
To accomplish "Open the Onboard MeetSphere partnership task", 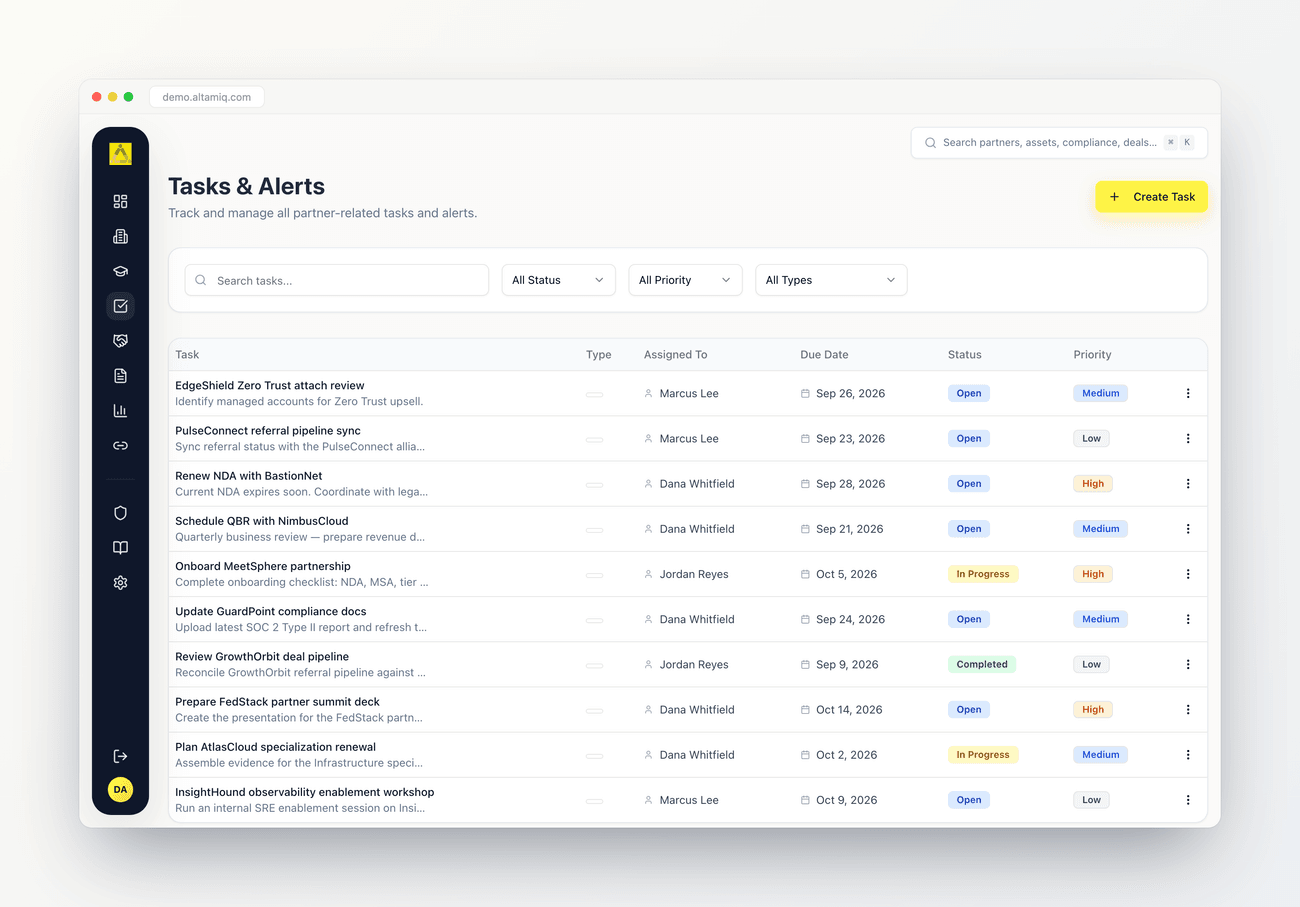I will pyautogui.click(x=263, y=566).
